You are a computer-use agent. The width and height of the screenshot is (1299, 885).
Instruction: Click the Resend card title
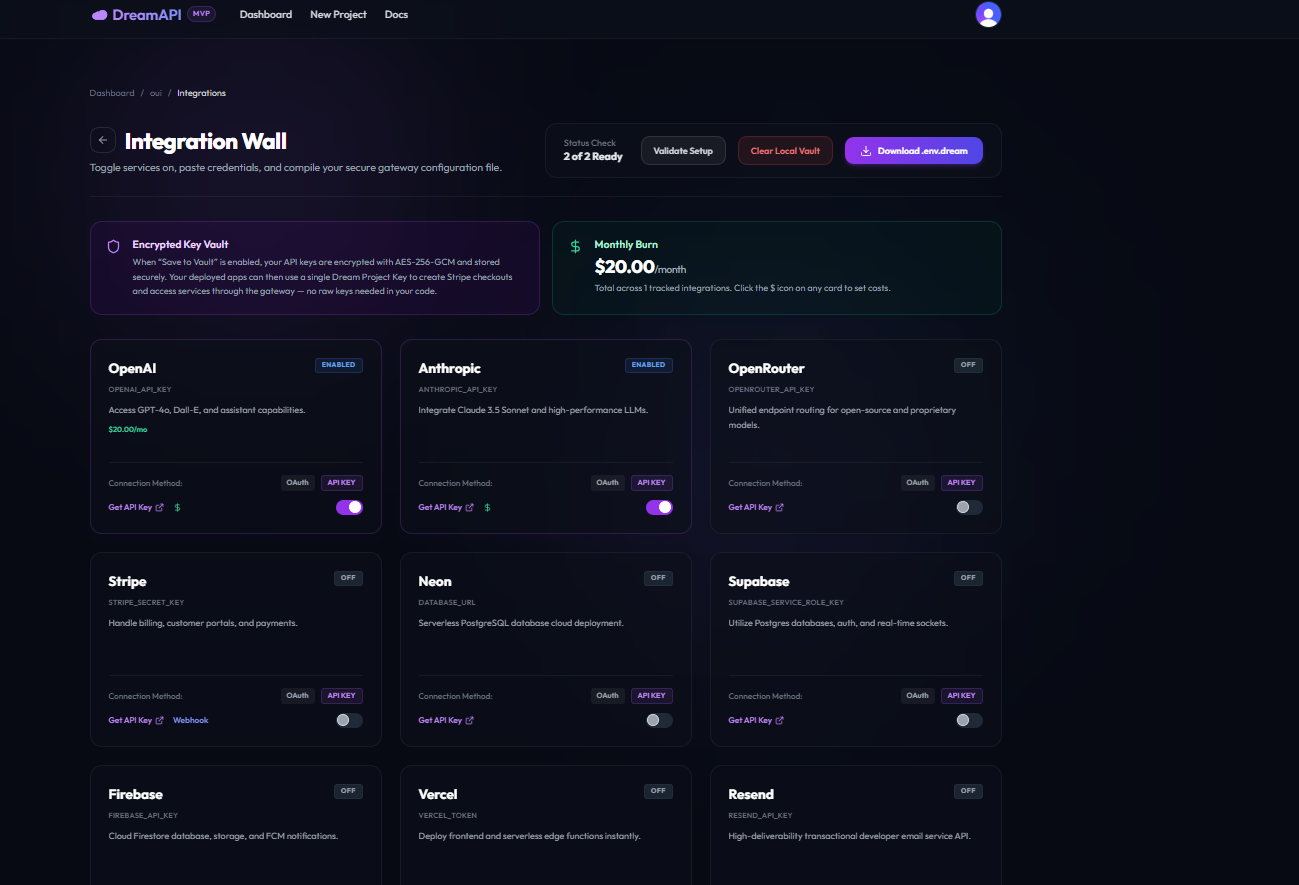coord(751,795)
